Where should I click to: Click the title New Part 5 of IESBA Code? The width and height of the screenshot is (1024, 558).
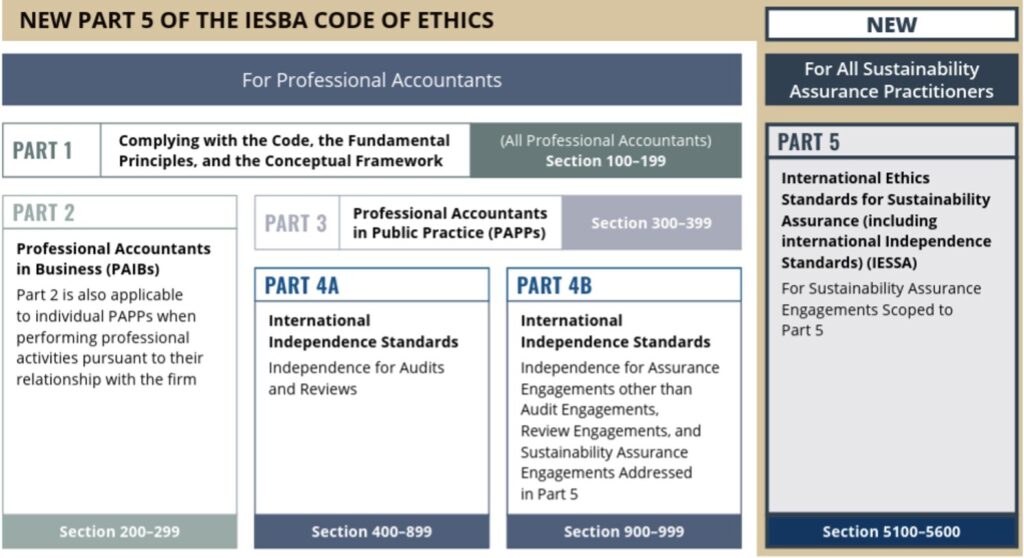pyautogui.click(x=257, y=20)
